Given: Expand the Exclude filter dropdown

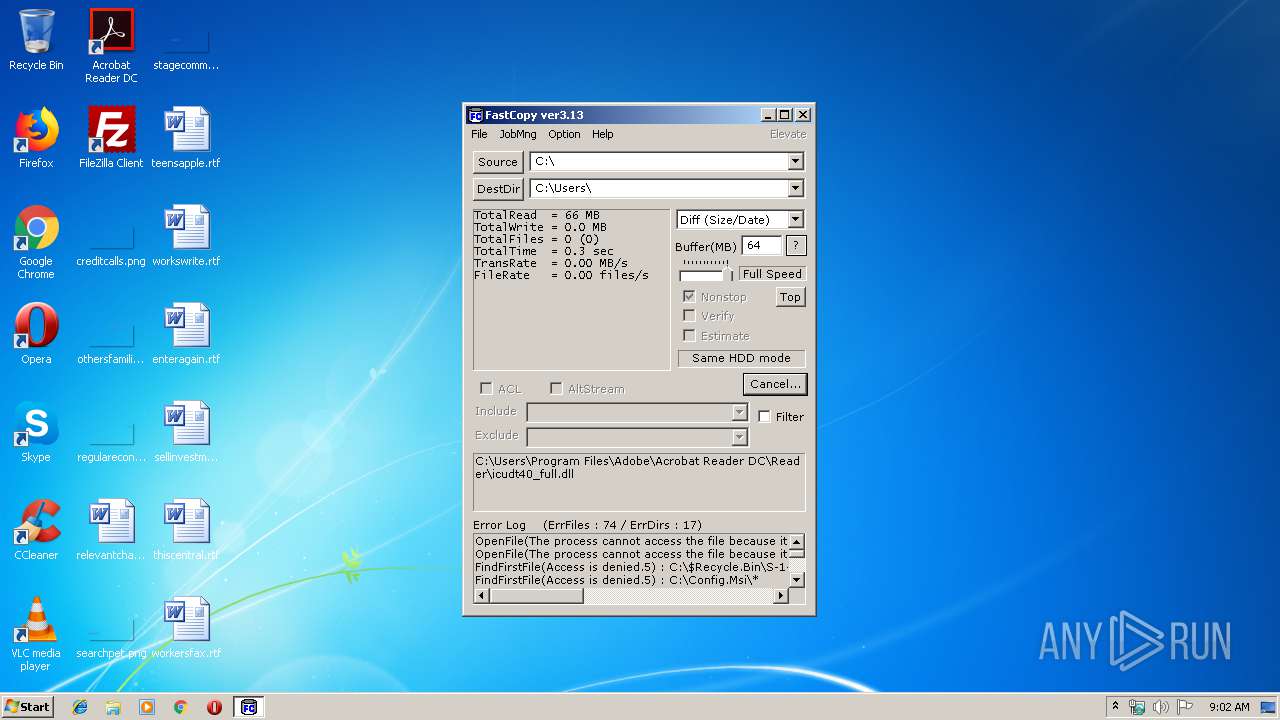Looking at the screenshot, I should (x=739, y=436).
